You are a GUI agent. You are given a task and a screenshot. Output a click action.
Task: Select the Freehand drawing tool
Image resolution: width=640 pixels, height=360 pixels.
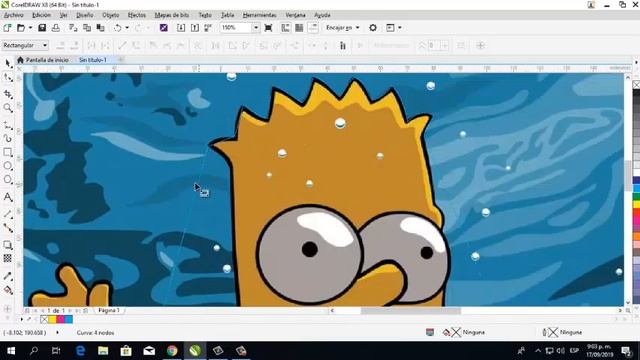coord(8,125)
